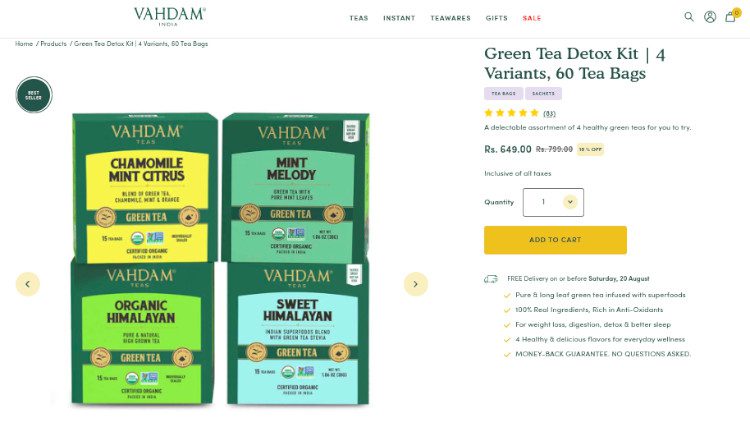Screen dimensions: 750x427
Task: Add the Detox Kit to cart
Action: 555,240
